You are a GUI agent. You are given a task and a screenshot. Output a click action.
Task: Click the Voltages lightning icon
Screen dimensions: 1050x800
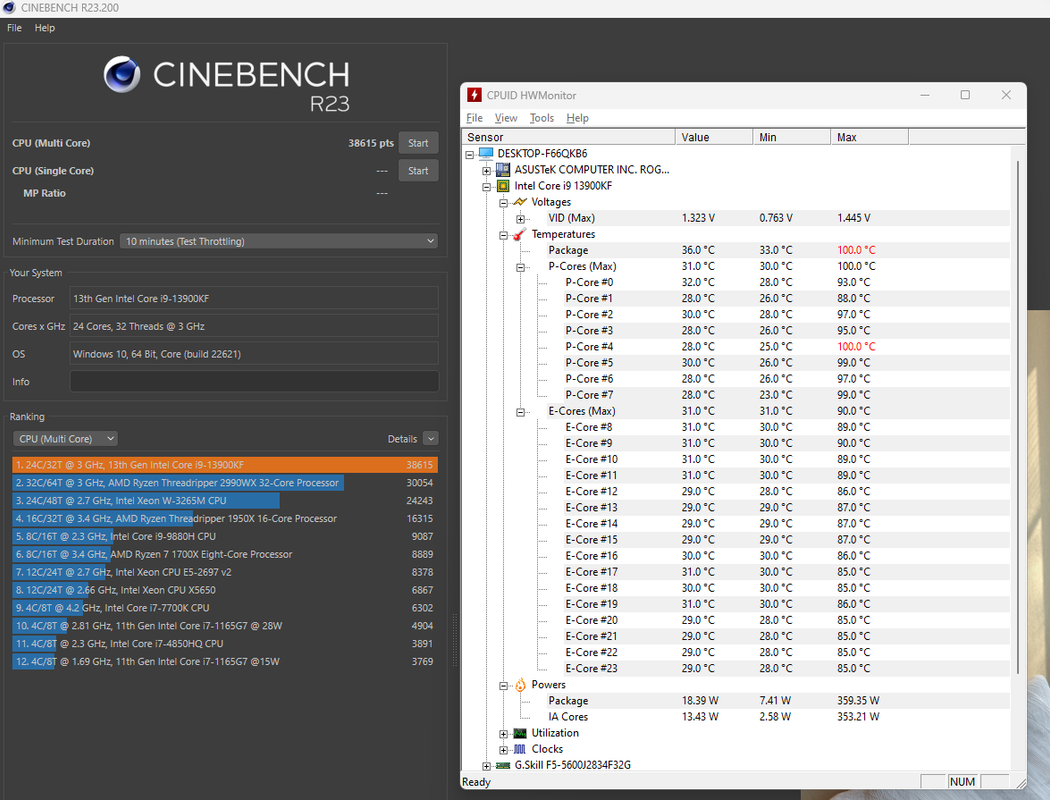(x=520, y=202)
